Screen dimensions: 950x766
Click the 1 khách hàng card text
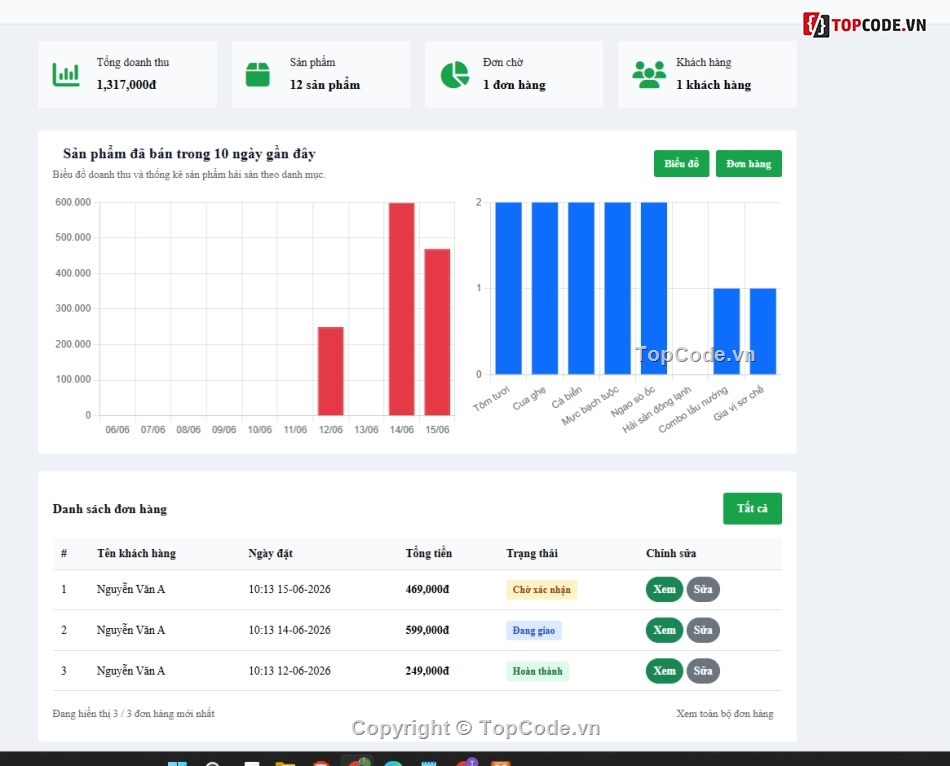click(714, 85)
